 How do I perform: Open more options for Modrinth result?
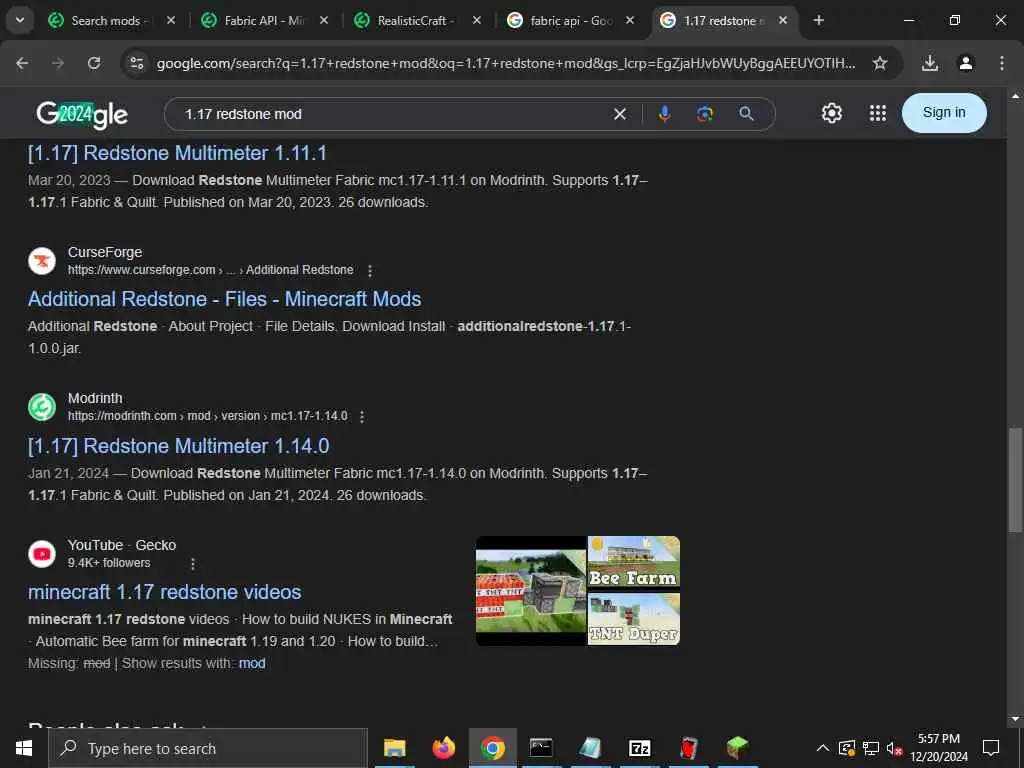362,417
